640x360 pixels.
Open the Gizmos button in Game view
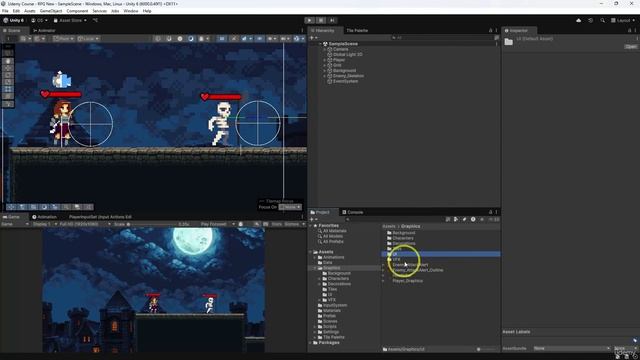point(292,224)
